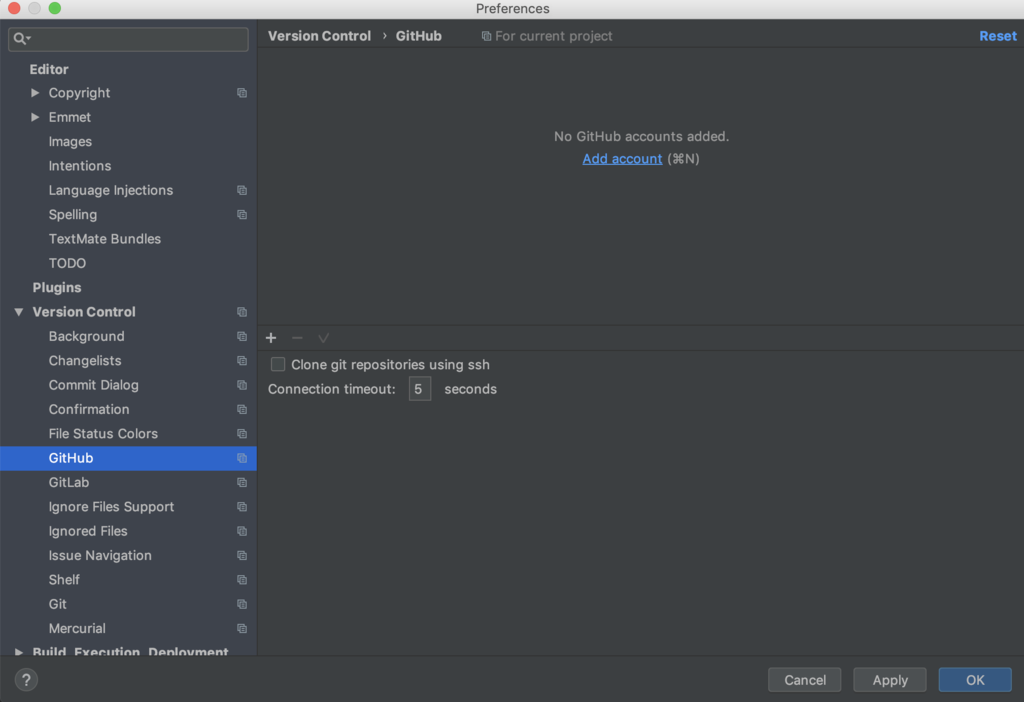Click project-level icon beside File Status Colors
Viewport: 1024px width, 702px height.
tap(242, 434)
